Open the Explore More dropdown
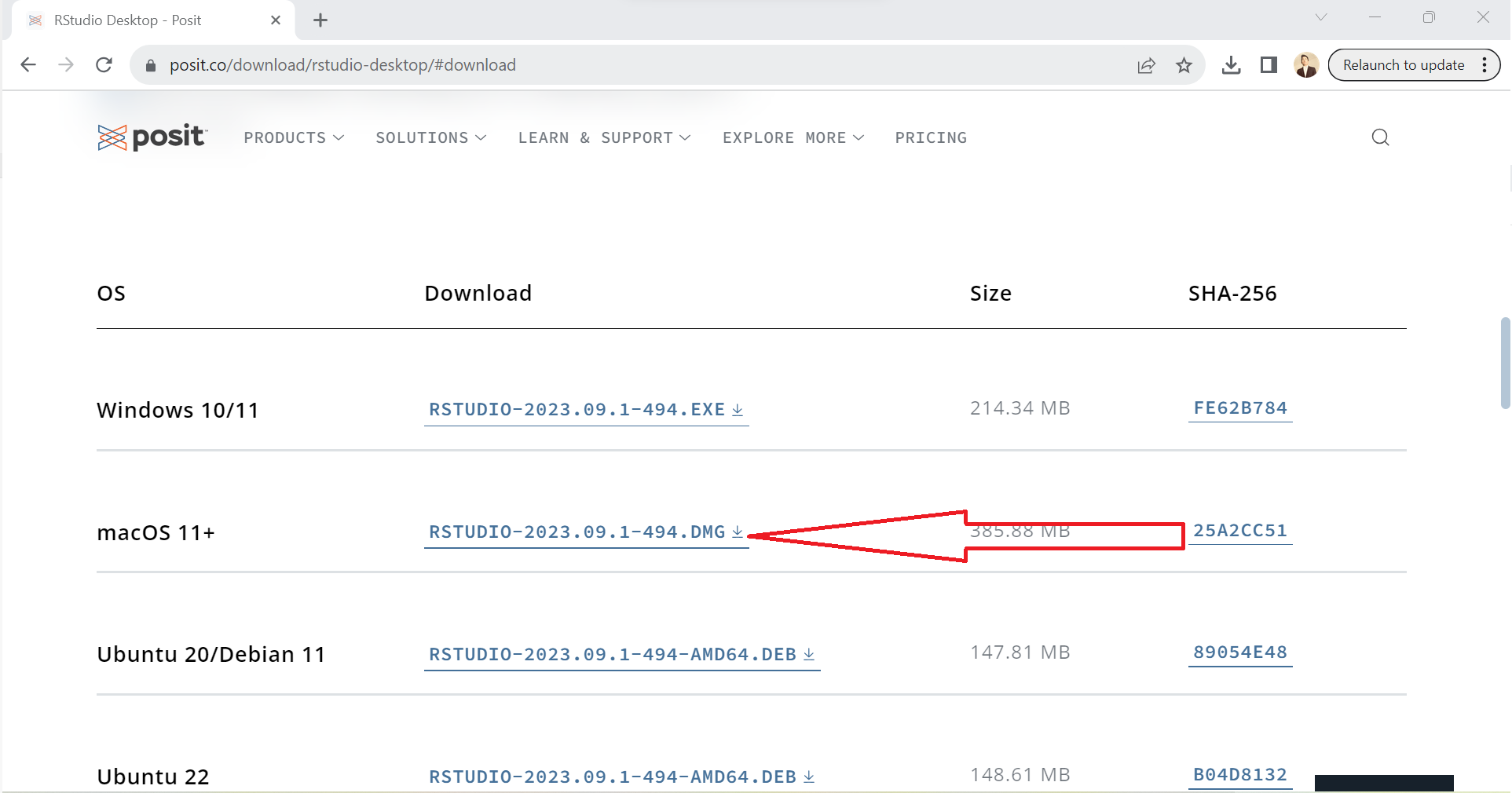This screenshot has width=1512, height=793. click(x=793, y=138)
